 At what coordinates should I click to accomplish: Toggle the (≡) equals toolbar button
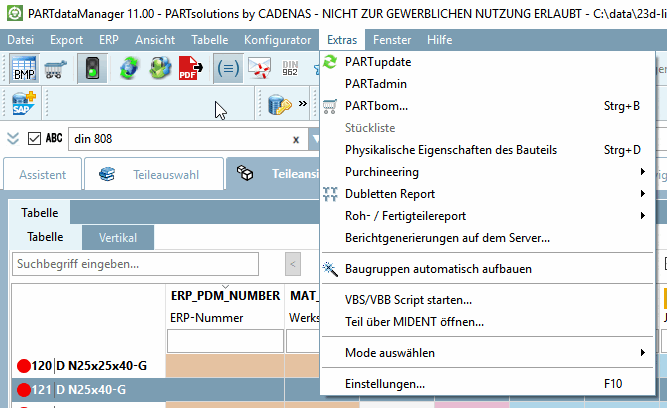pos(228,68)
